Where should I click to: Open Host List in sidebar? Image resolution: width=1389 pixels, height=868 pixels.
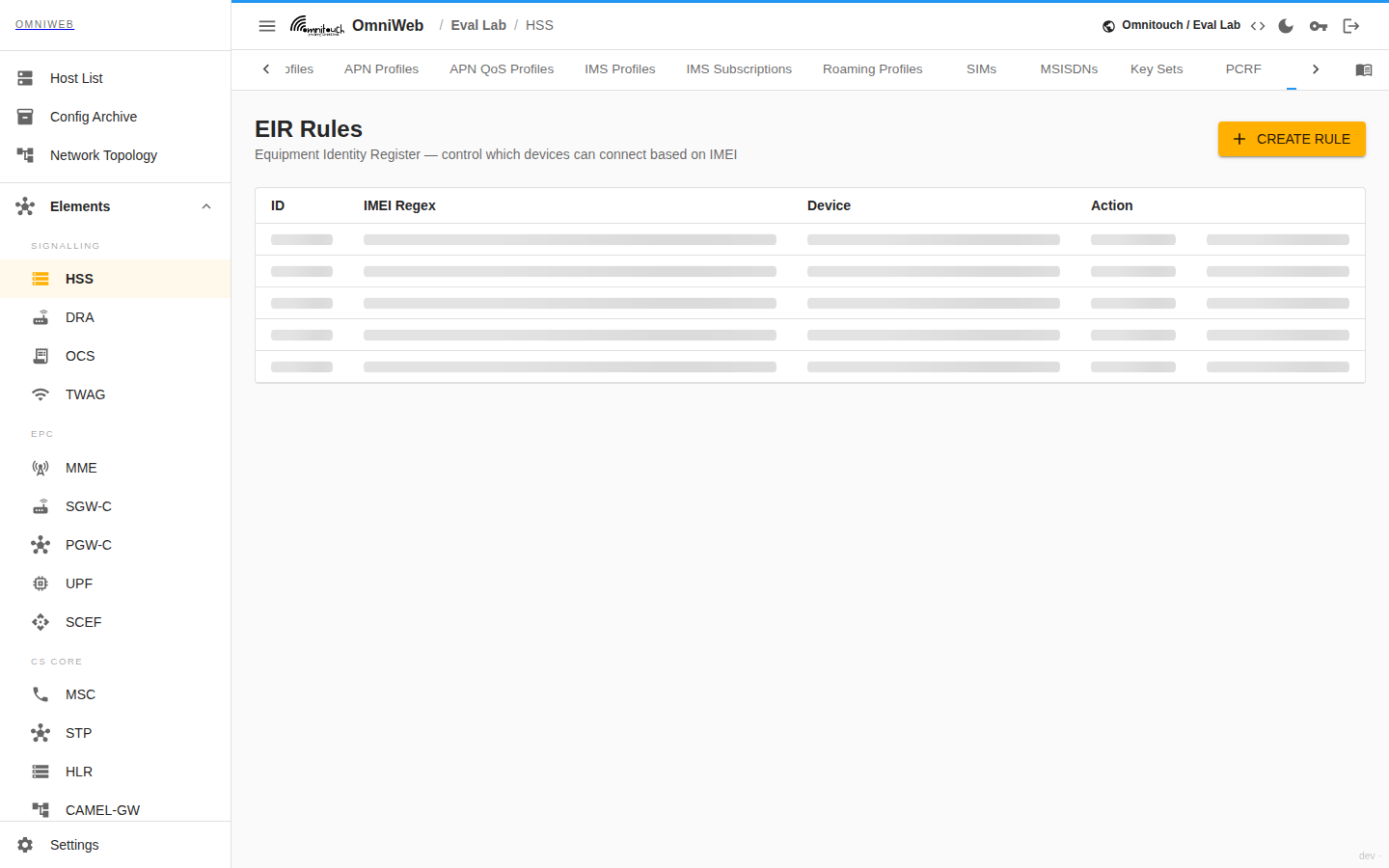116,78
